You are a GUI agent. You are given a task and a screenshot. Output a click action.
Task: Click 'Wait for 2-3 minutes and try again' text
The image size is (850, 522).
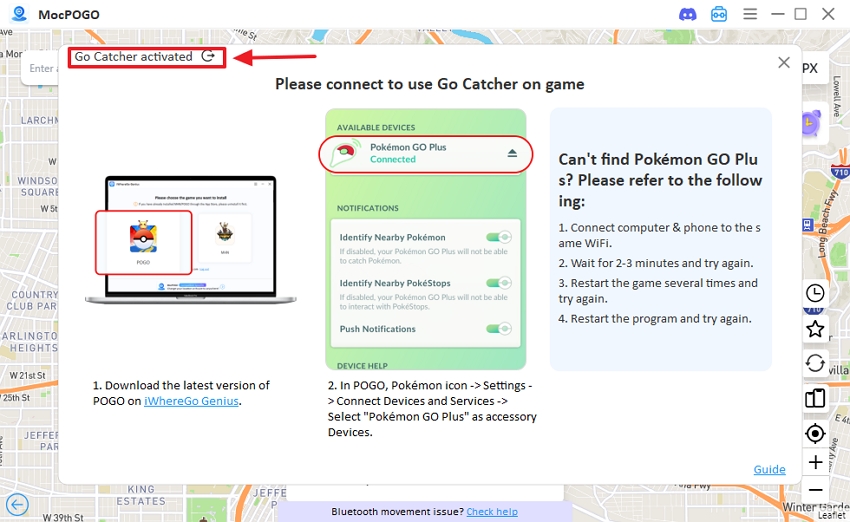point(656,263)
